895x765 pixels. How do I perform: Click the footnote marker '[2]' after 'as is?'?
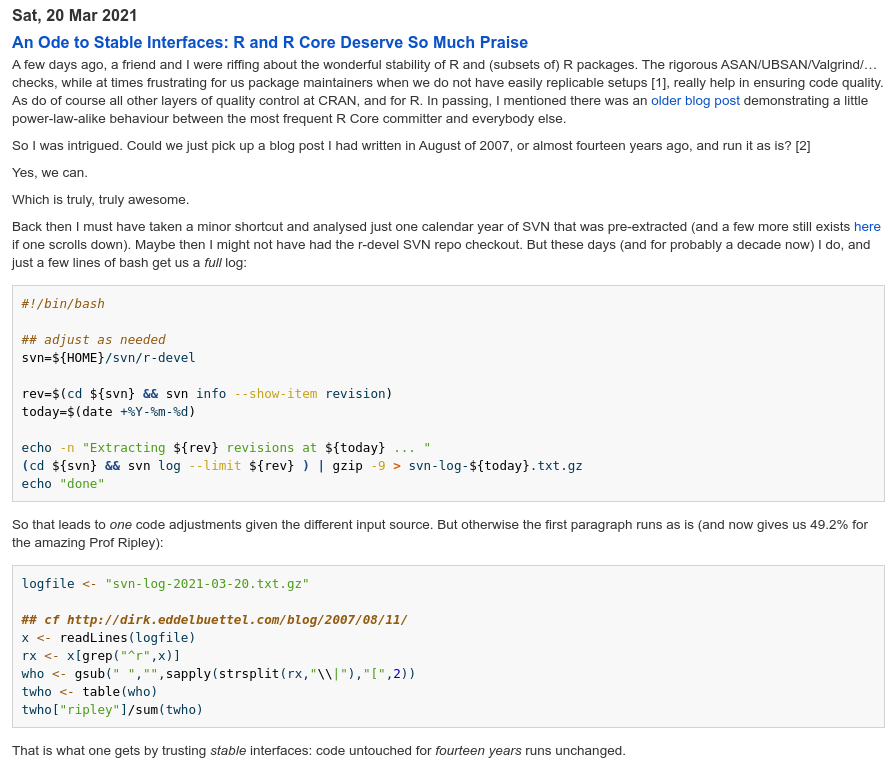tap(803, 146)
